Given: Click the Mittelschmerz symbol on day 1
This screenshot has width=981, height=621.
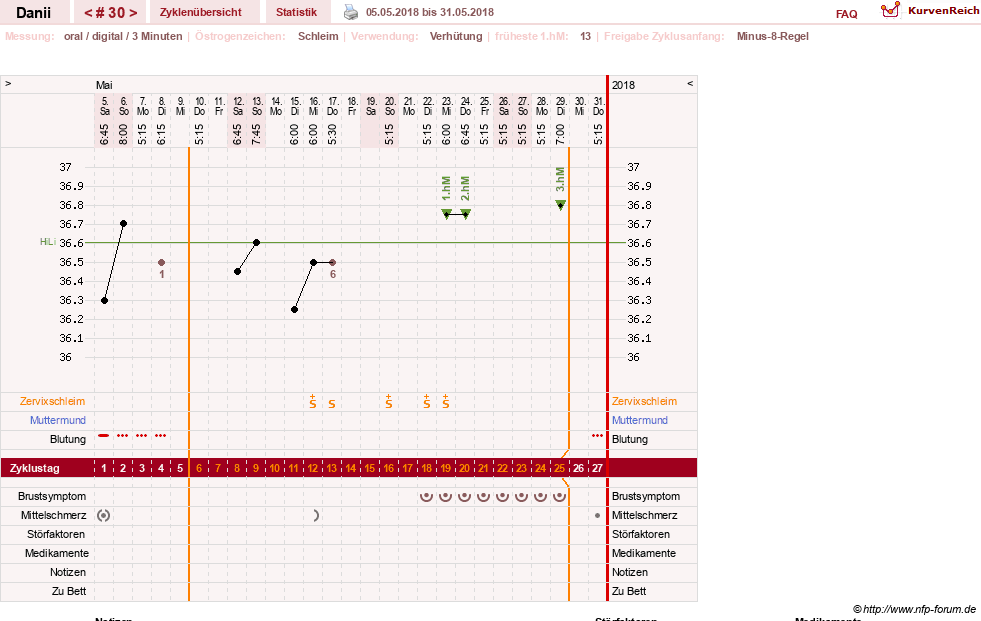Looking at the screenshot, I should point(104,515).
